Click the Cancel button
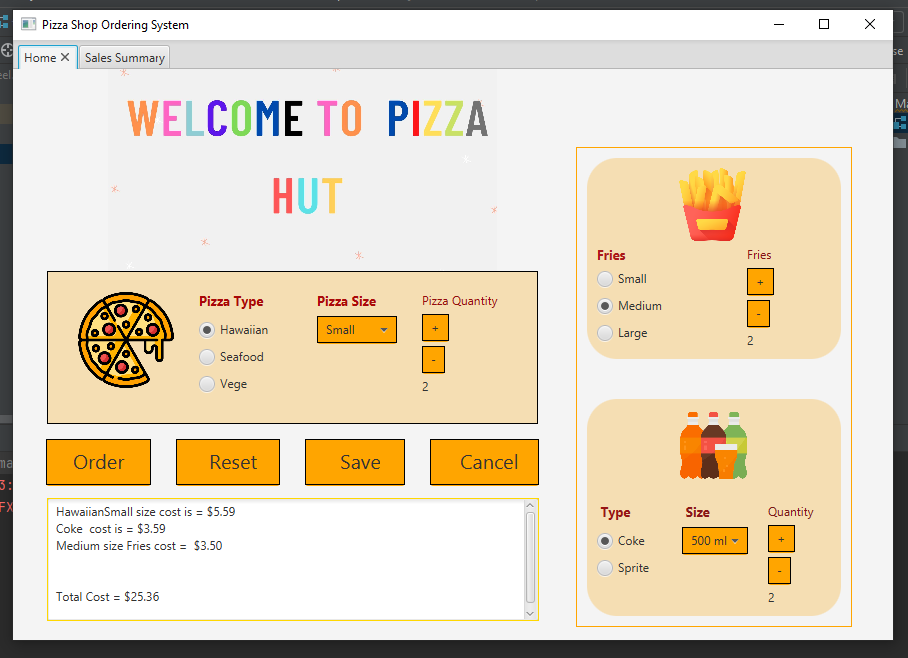Viewport: 908px width, 658px height. pyautogui.click(x=484, y=462)
